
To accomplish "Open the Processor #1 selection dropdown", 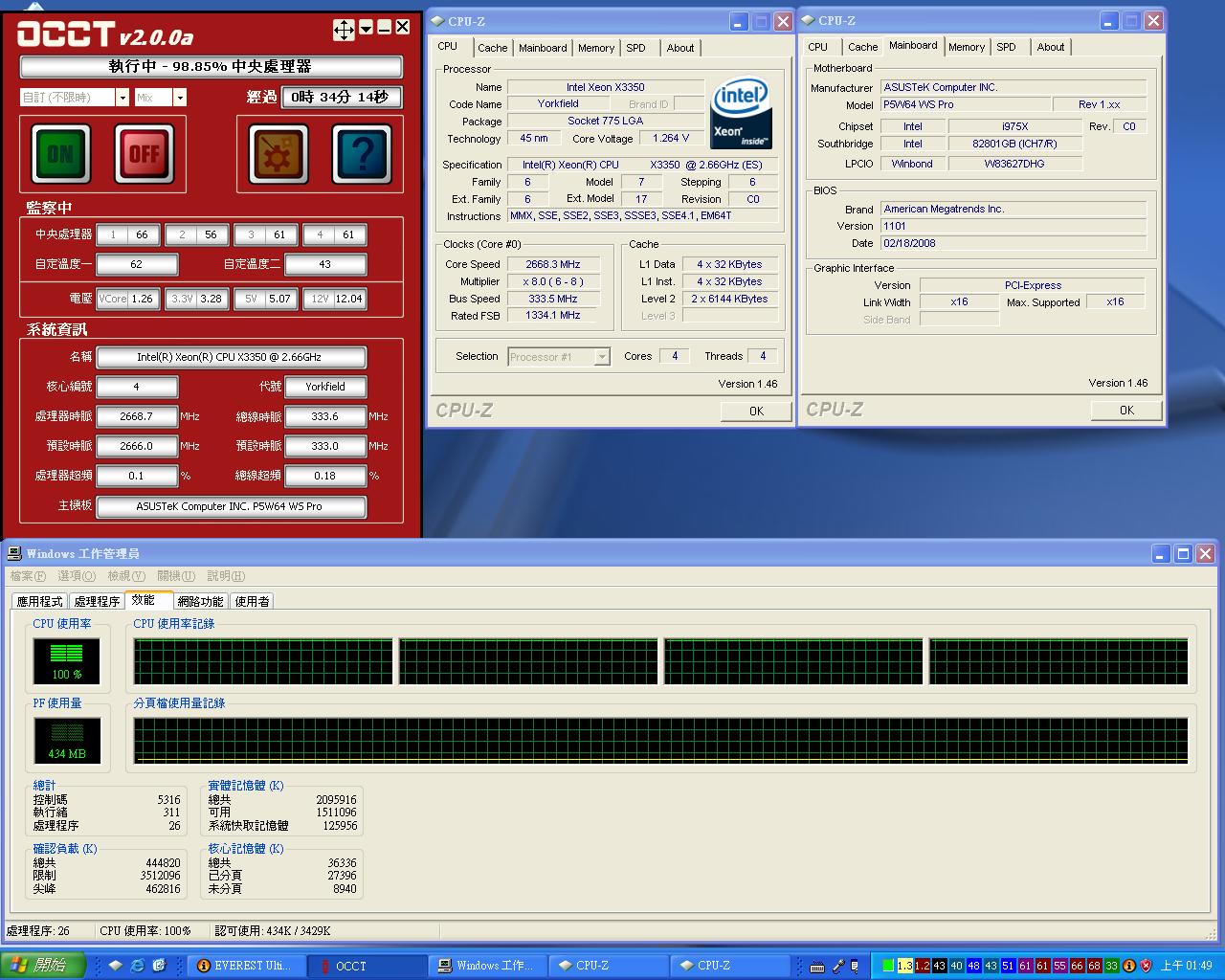I will pos(602,357).
